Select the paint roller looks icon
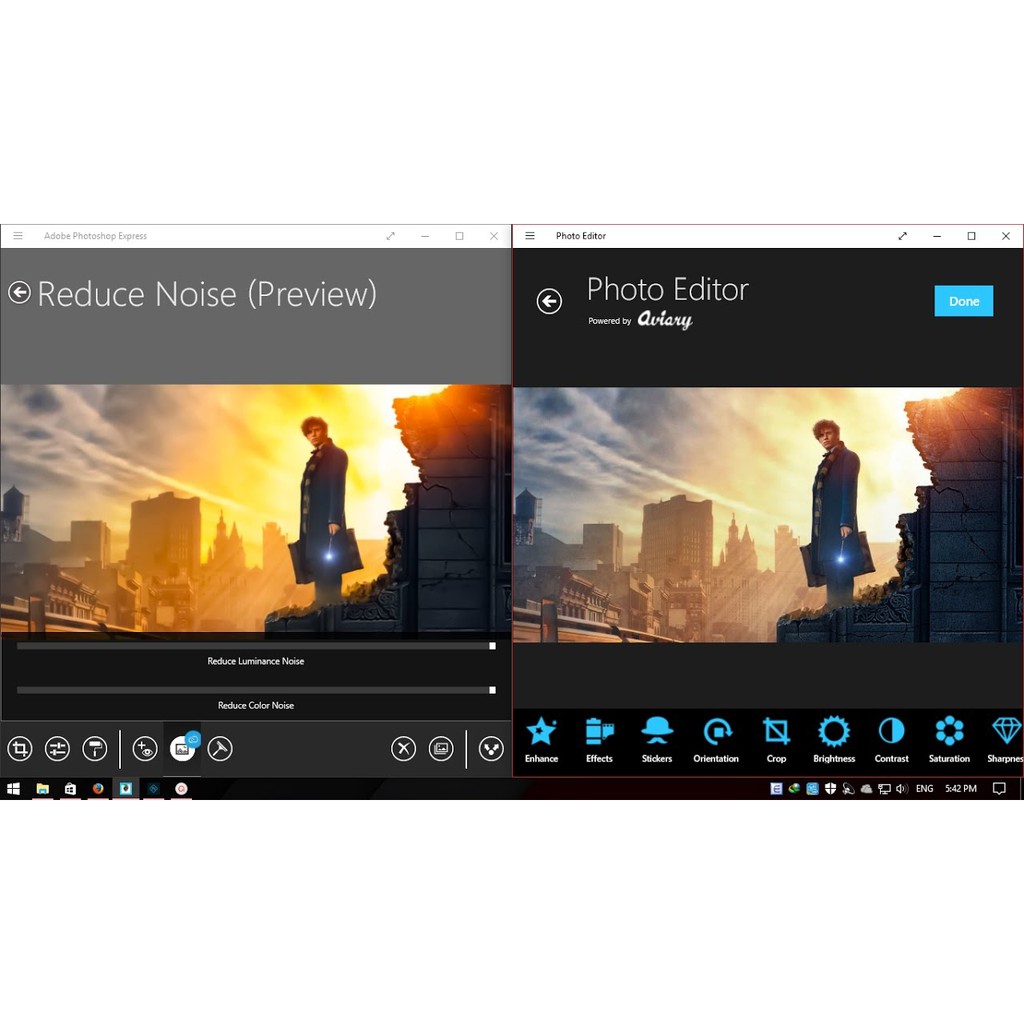Screen dimensions: 1024x1024 (95, 748)
